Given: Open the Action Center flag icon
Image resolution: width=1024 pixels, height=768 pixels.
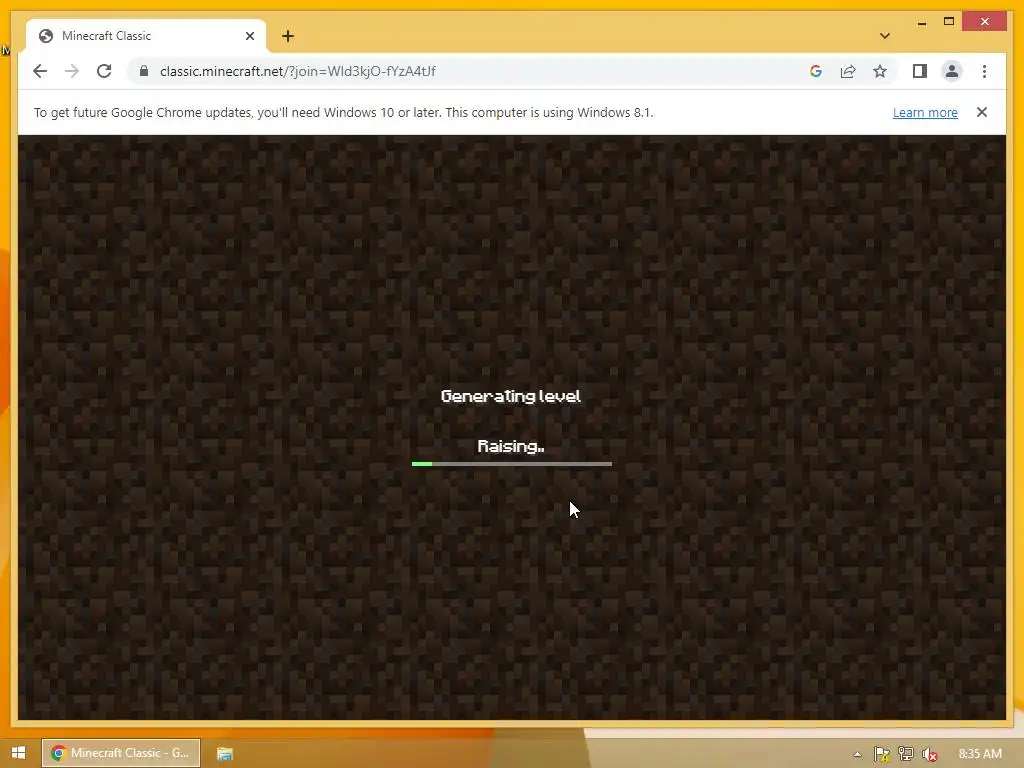Looking at the screenshot, I should coord(882,754).
